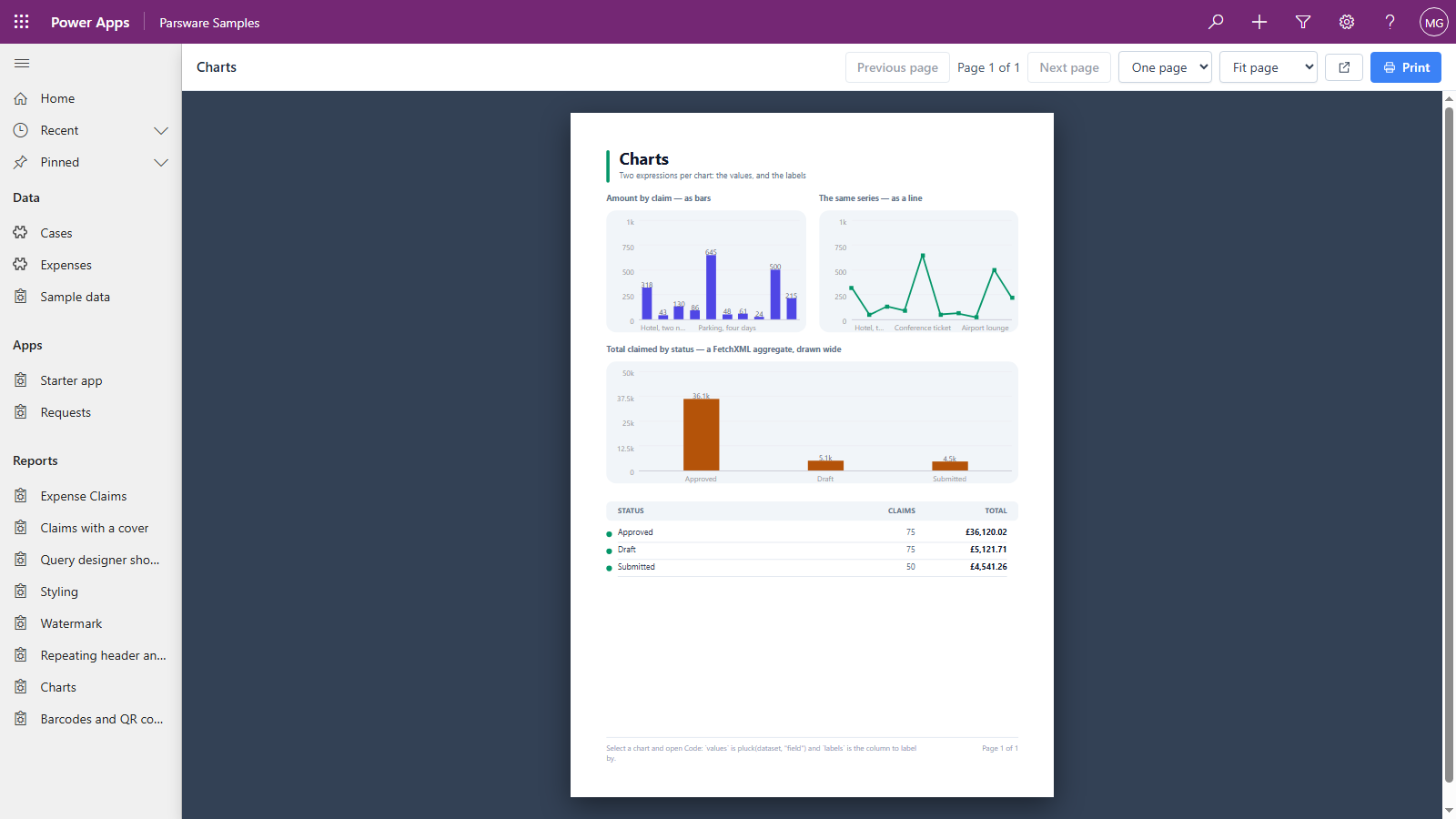
Task: Open the One page view dropdown
Action: point(1165,67)
